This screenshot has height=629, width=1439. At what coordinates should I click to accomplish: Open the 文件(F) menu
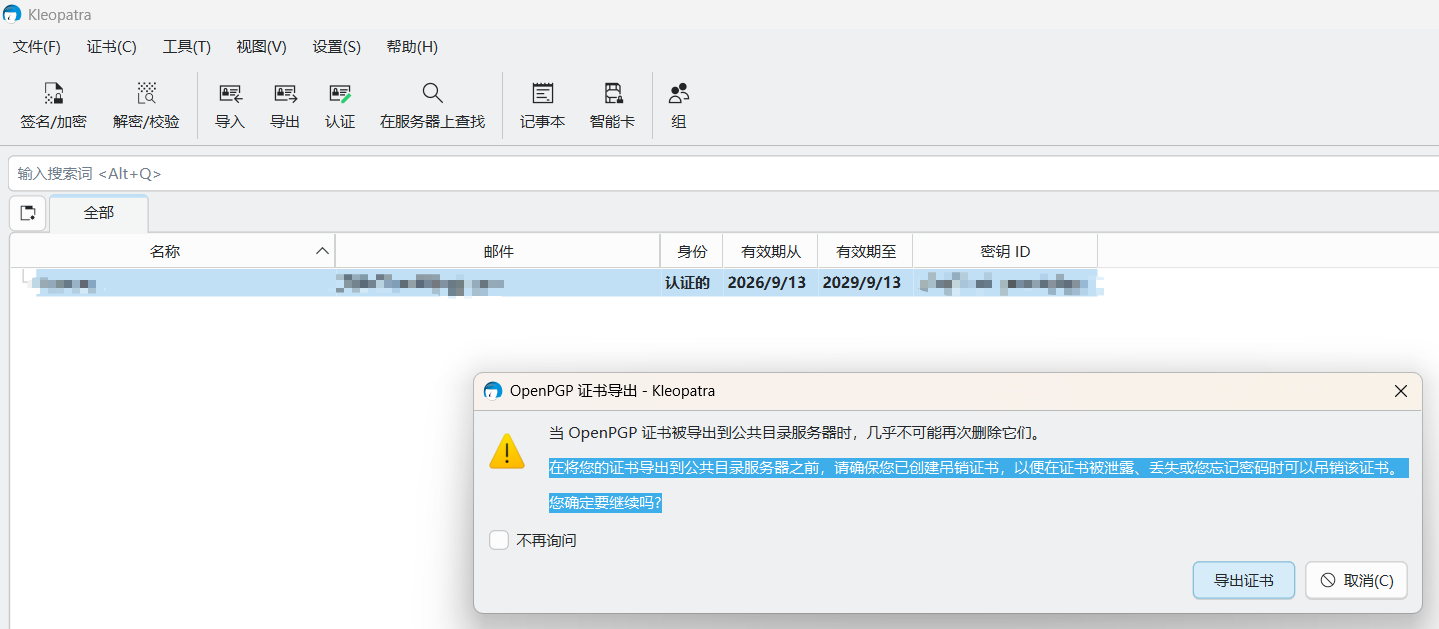tap(37, 47)
